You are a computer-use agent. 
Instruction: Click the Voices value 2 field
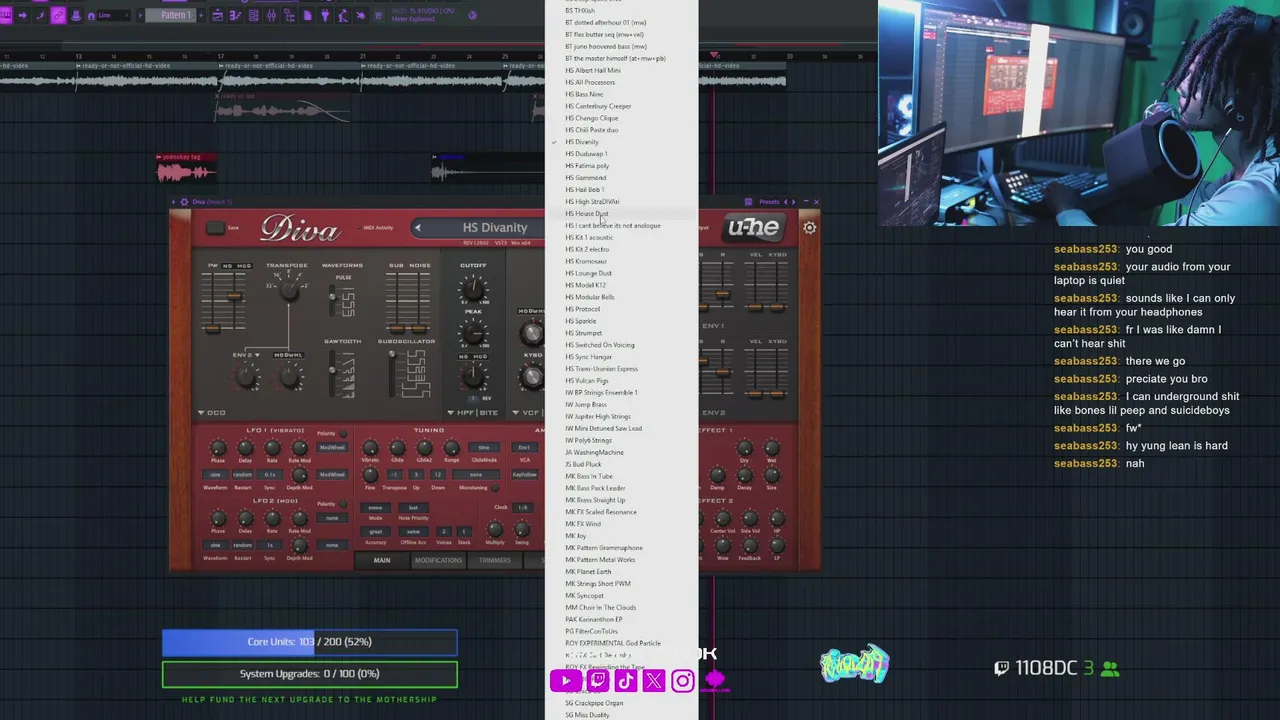pyautogui.click(x=443, y=532)
